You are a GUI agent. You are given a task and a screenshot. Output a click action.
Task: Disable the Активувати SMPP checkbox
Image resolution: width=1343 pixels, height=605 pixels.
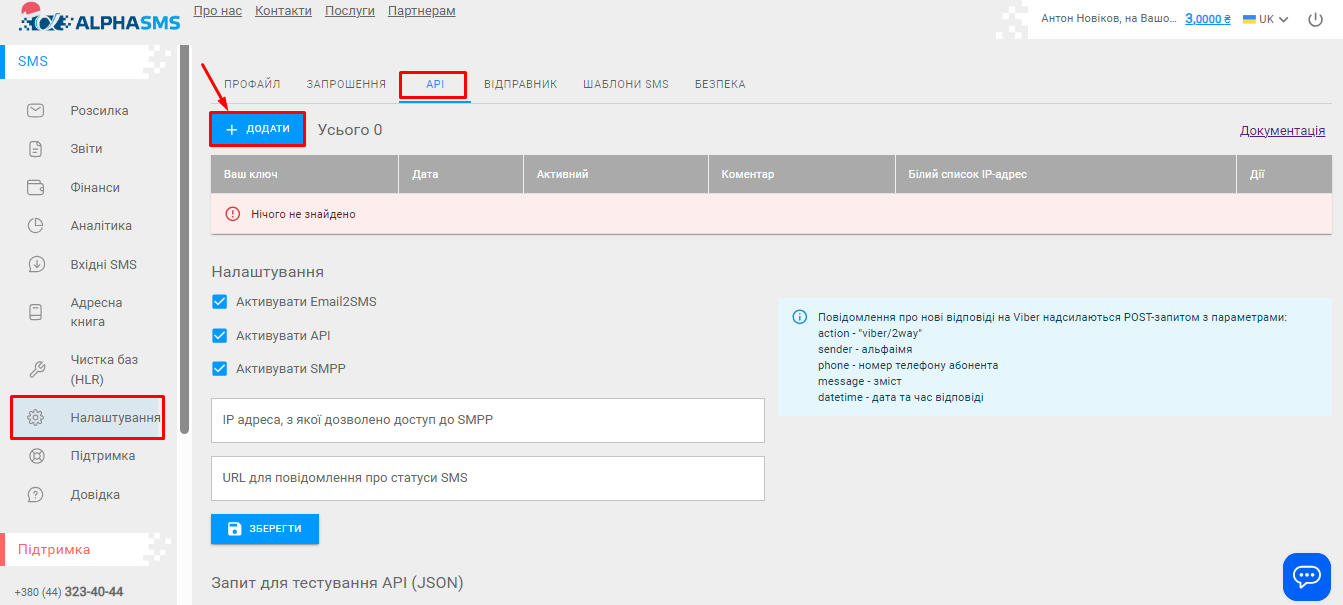click(x=220, y=369)
